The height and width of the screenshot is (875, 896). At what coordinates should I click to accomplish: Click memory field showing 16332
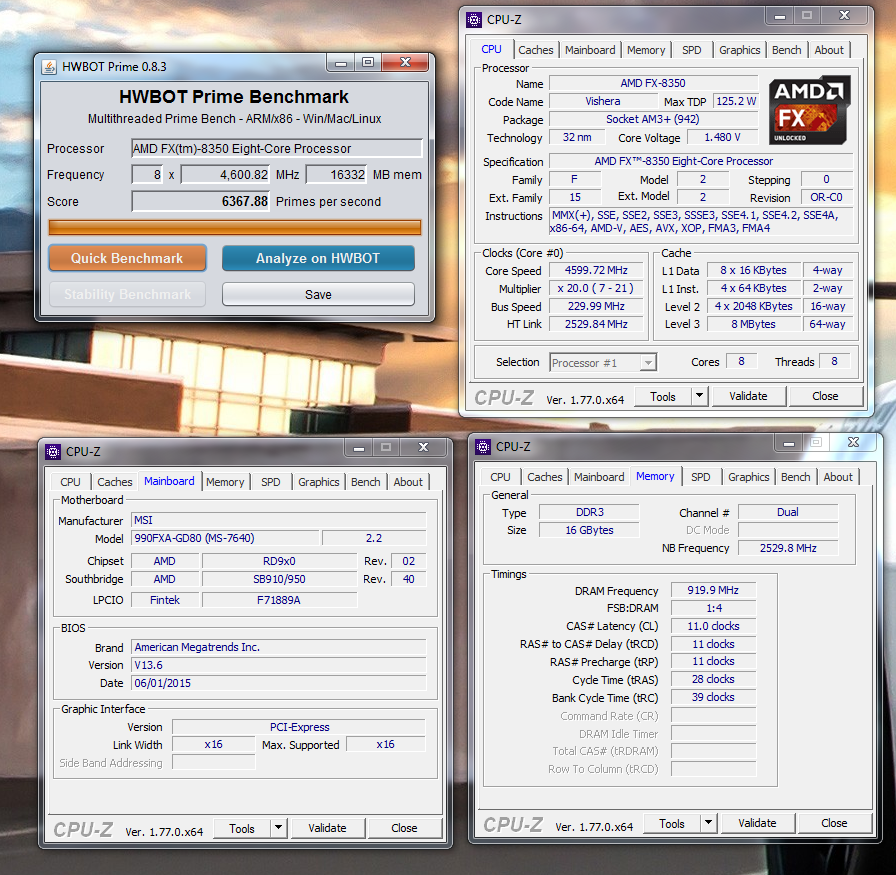336,174
